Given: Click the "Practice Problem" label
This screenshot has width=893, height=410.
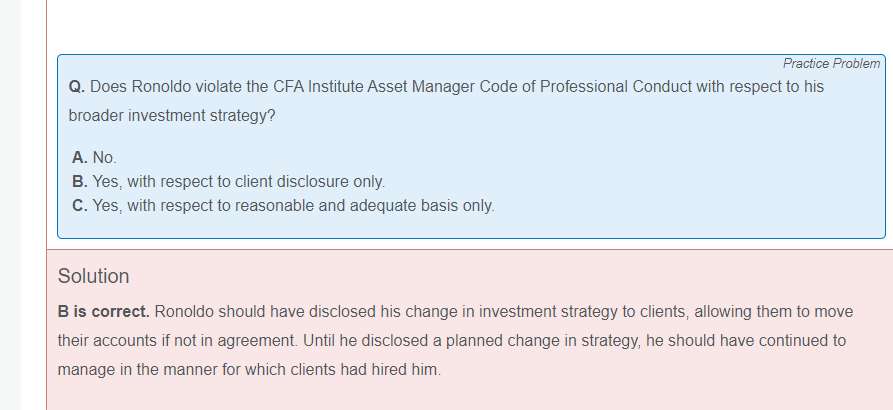Looking at the screenshot, I should pos(831,63).
